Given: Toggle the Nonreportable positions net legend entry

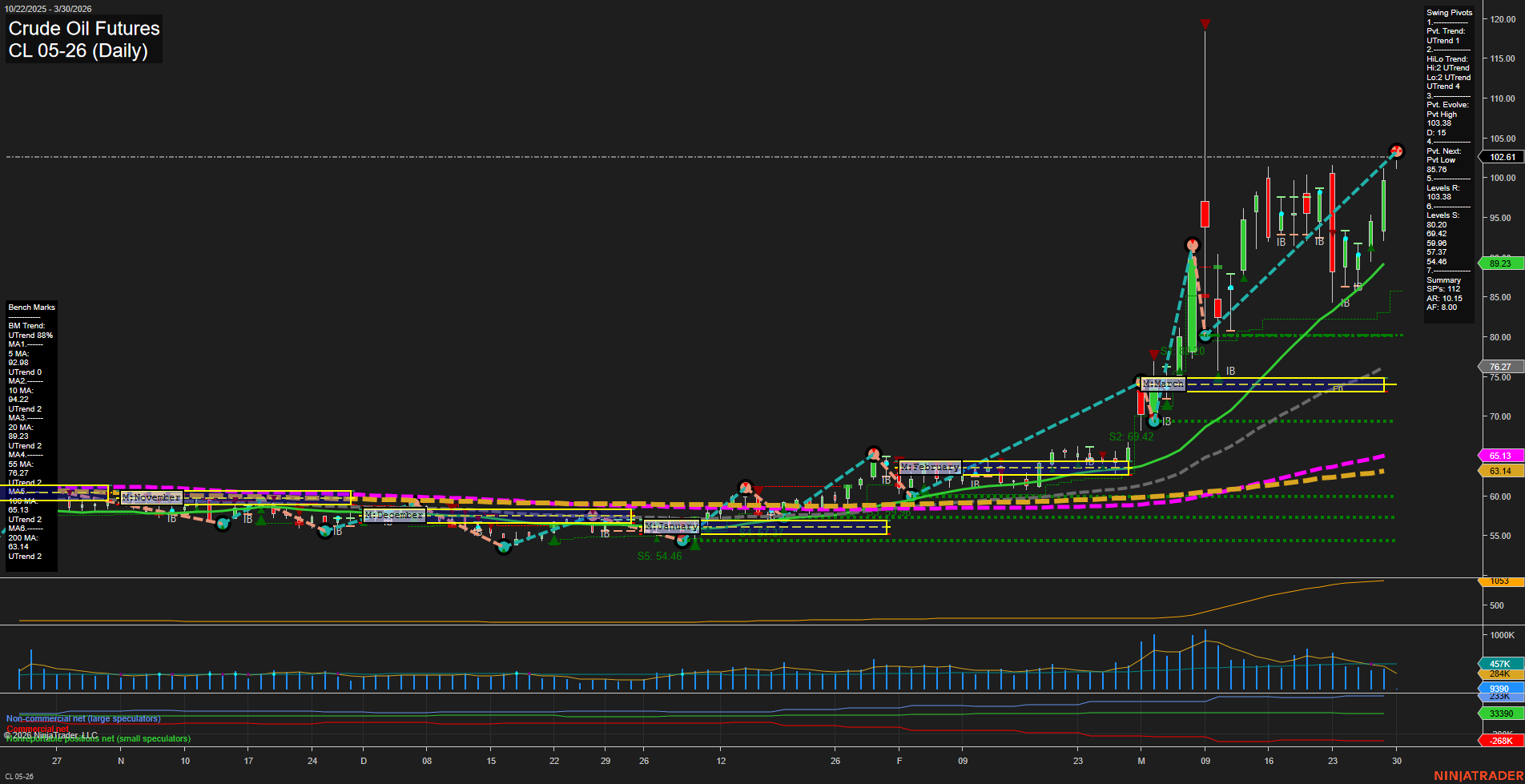Looking at the screenshot, I should [x=99, y=738].
